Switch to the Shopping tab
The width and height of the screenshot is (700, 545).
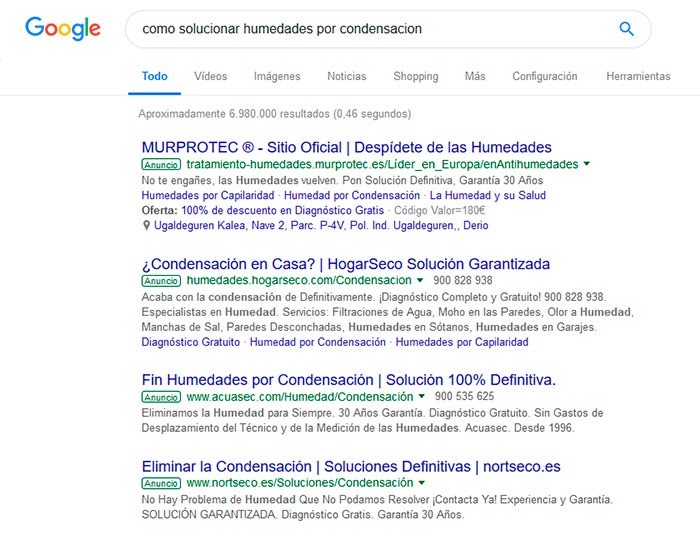point(416,76)
